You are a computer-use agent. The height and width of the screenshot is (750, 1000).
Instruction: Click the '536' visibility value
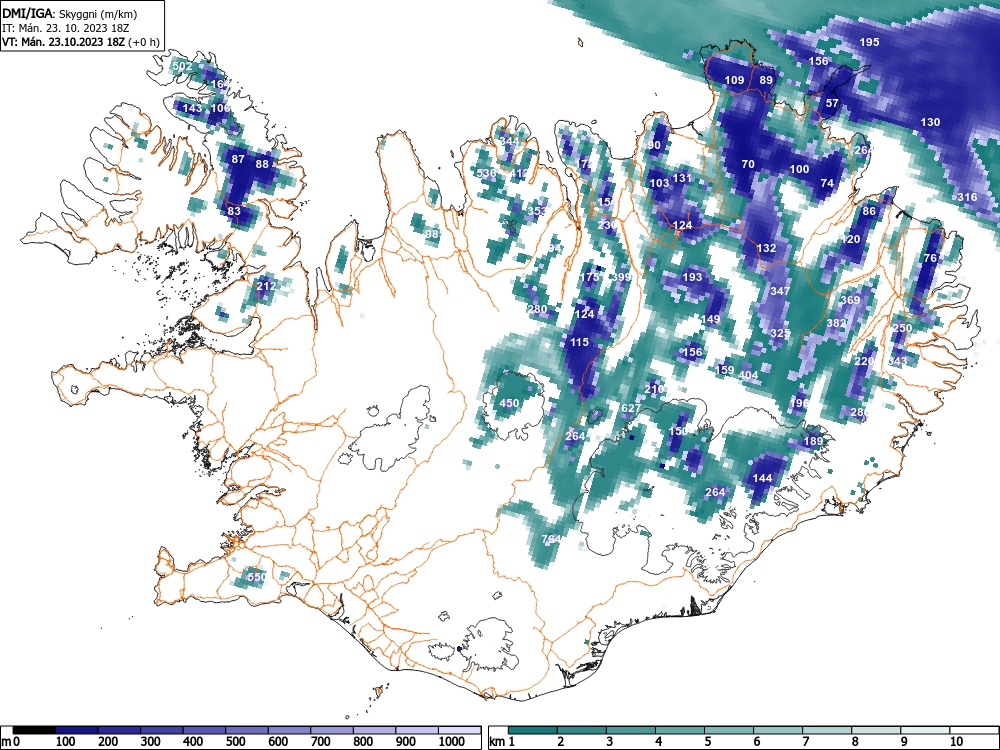(486, 173)
